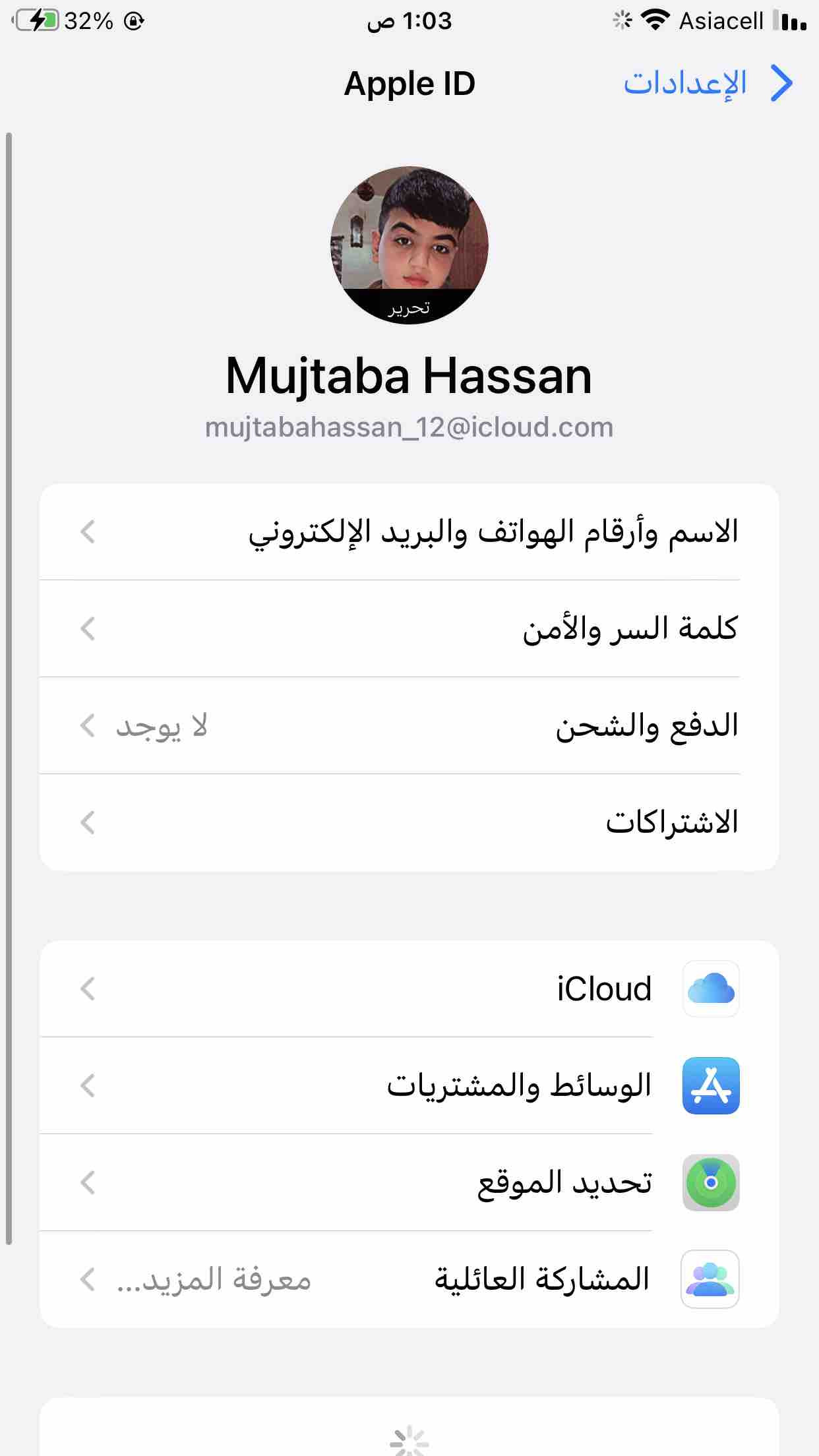Viewport: 819px width, 1456px height.
Task: Tap تحرير to edit the profile photo
Action: (409, 308)
